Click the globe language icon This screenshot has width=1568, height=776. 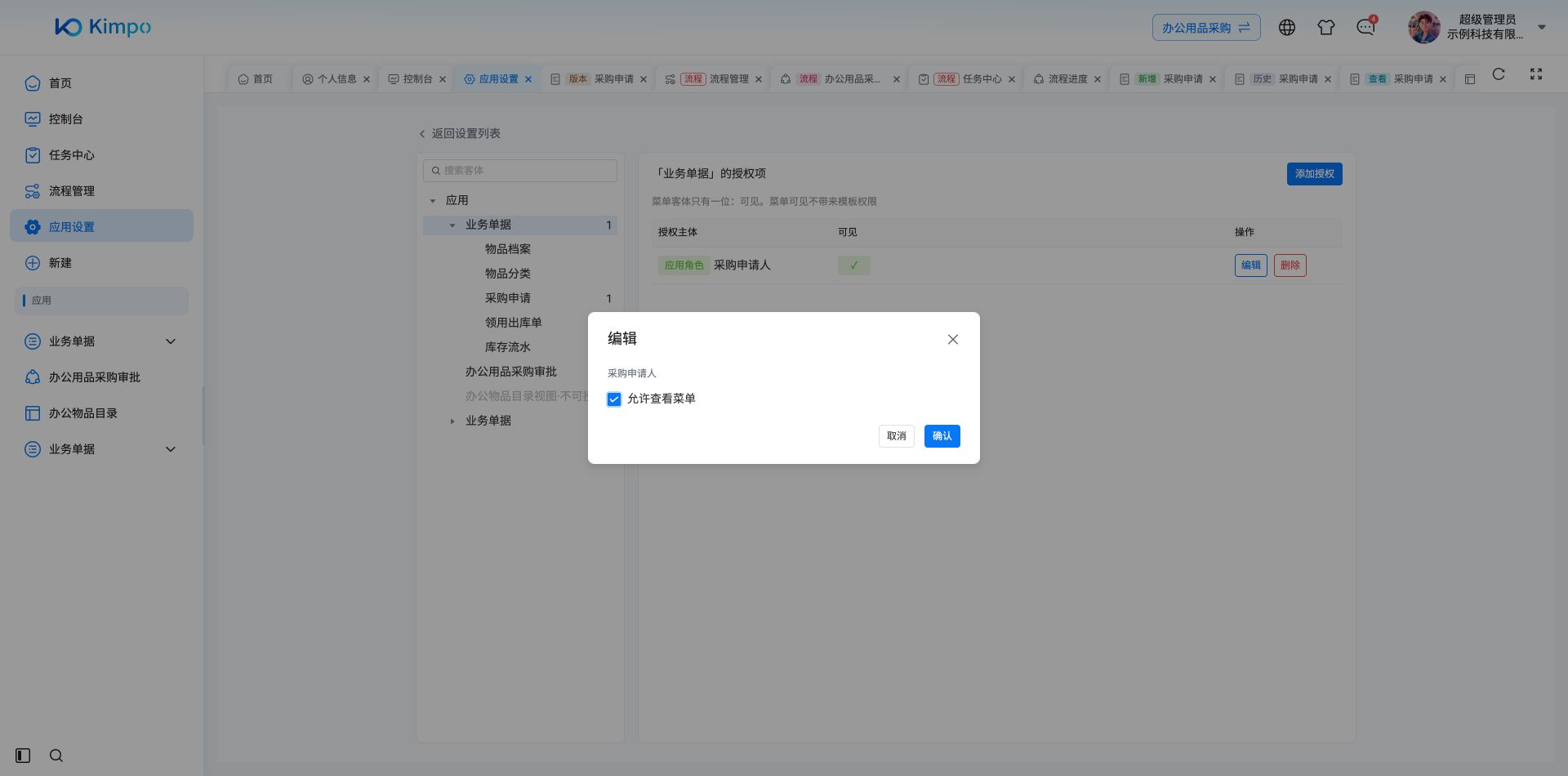1287,28
